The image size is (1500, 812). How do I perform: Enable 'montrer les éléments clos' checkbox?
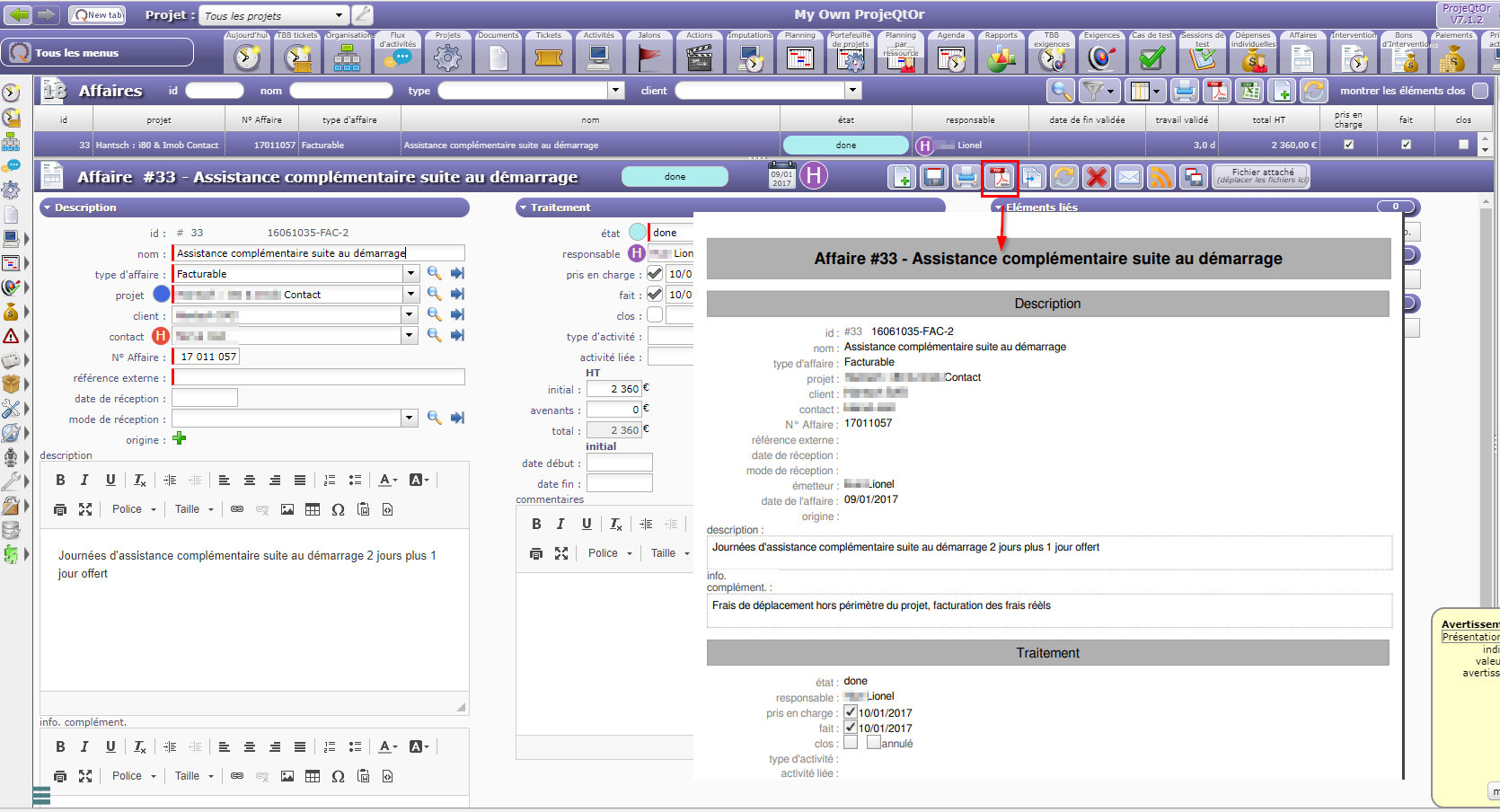pos(1480,91)
